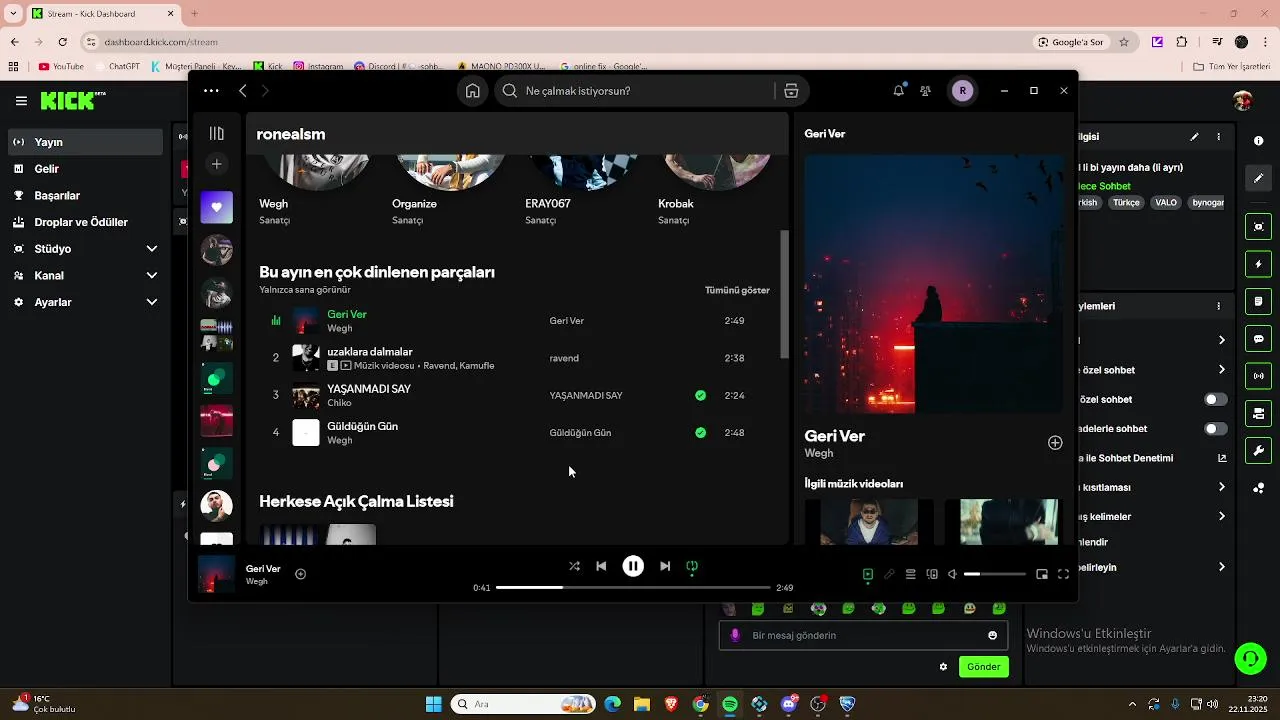Toggle the Now Playing view button
Screen dimensions: 1280x720
coord(868,574)
